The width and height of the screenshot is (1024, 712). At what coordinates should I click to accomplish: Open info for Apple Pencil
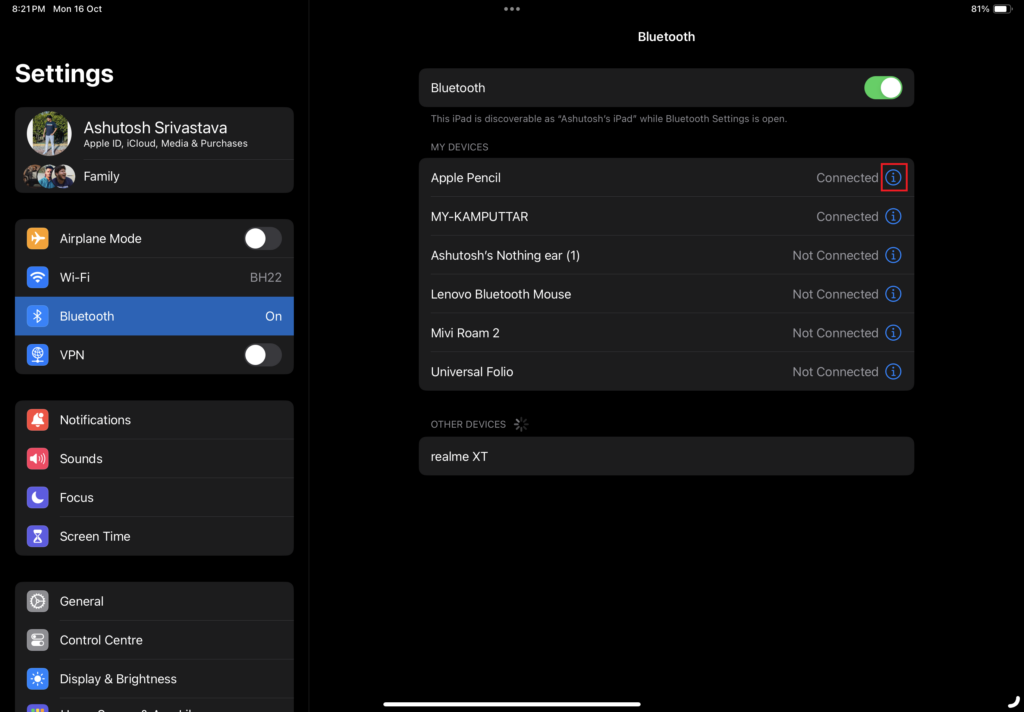point(893,178)
